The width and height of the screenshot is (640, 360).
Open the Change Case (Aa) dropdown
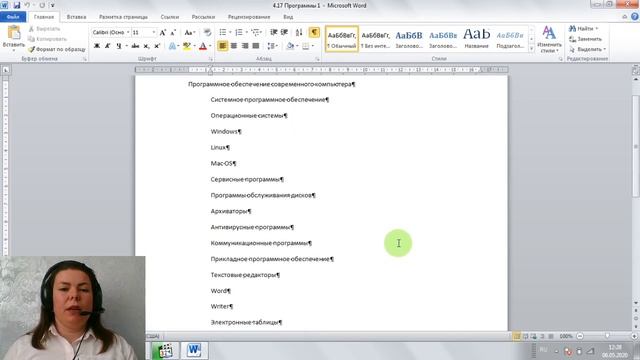tap(189, 33)
